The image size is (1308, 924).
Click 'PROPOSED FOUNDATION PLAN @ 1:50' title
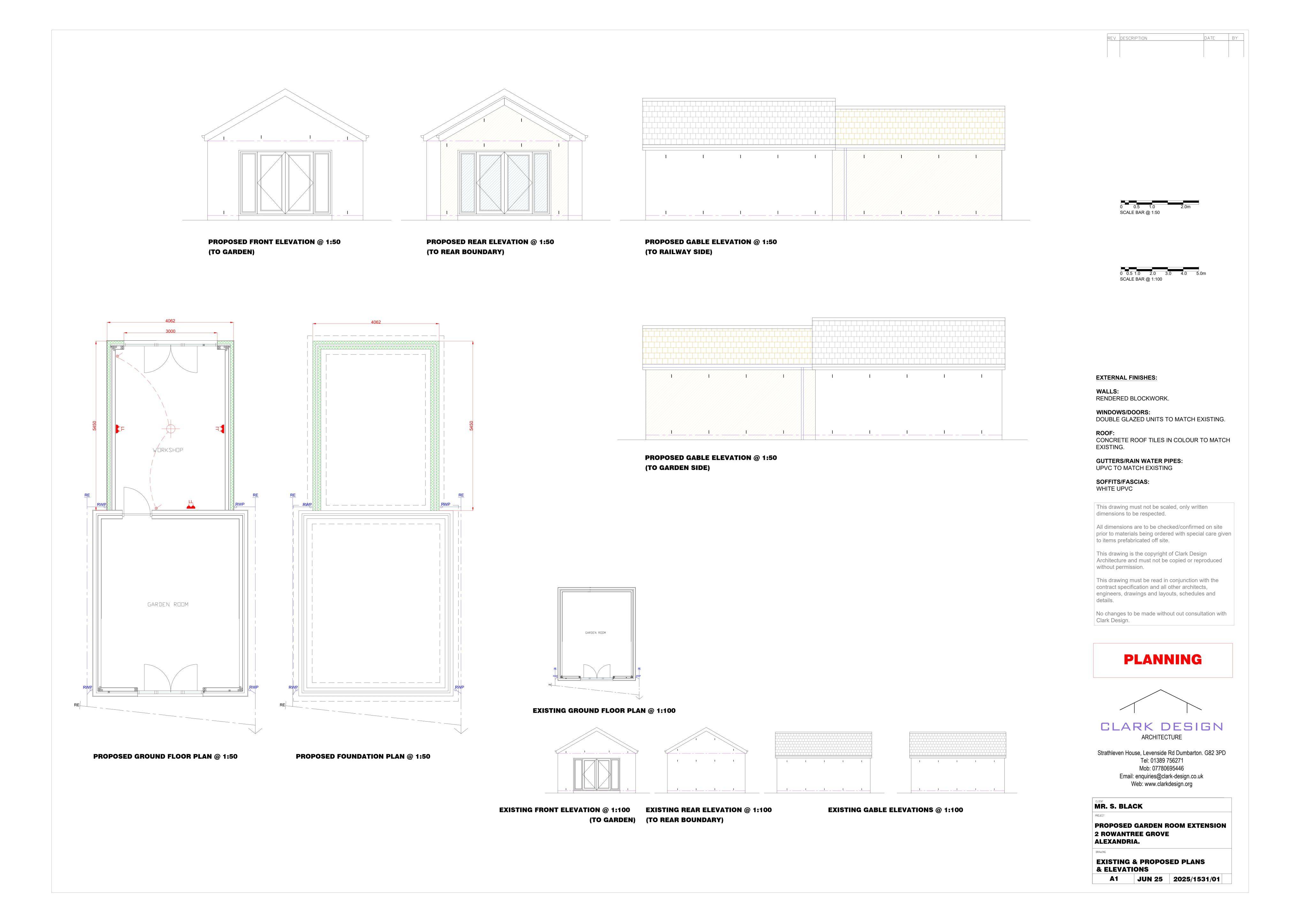(363, 756)
